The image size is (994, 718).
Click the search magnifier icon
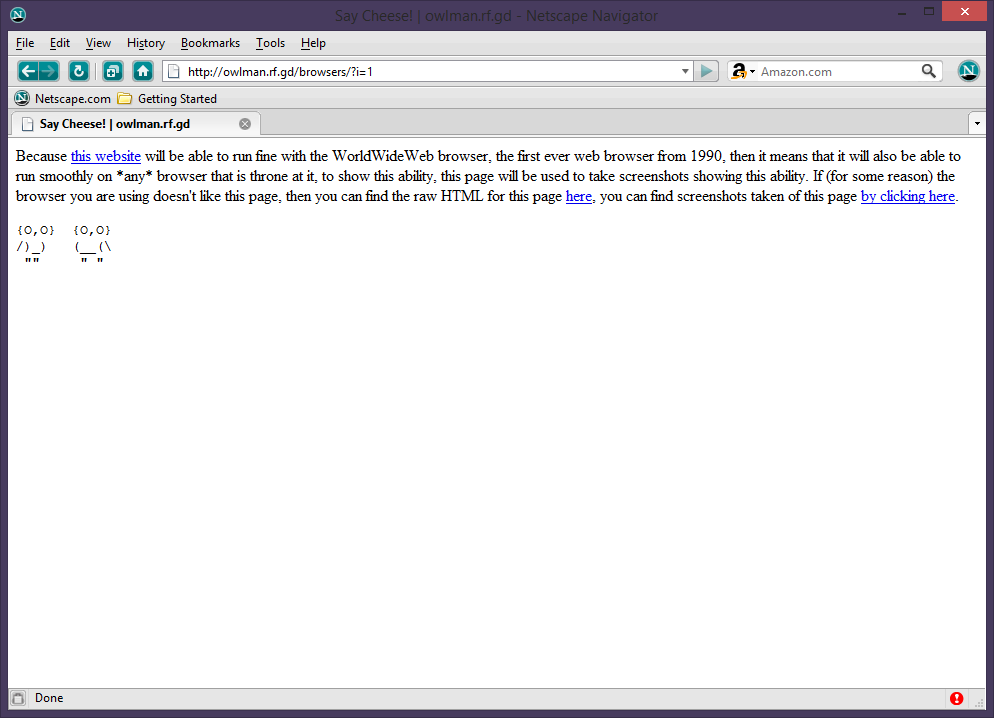pos(929,71)
